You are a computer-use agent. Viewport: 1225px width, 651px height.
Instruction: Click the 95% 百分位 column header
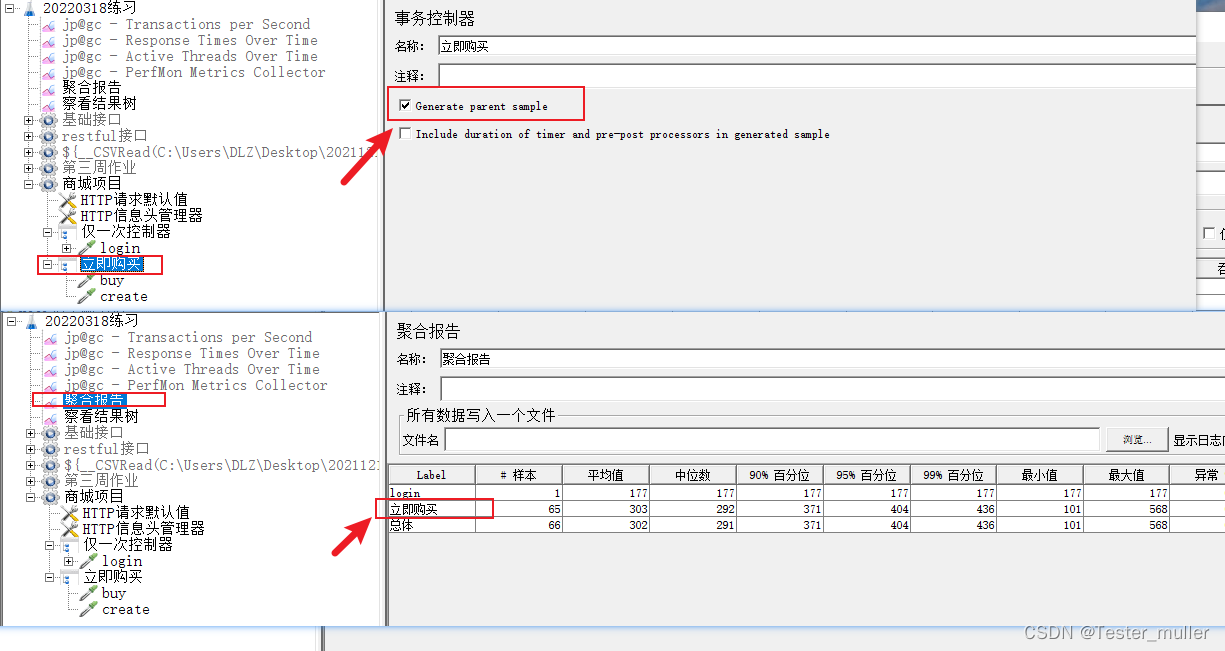click(x=867, y=475)
